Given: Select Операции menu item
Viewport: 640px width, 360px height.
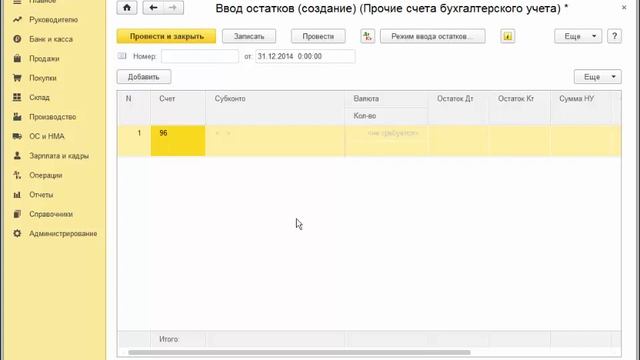Looking at the screenshot, I should click(46, 175).
